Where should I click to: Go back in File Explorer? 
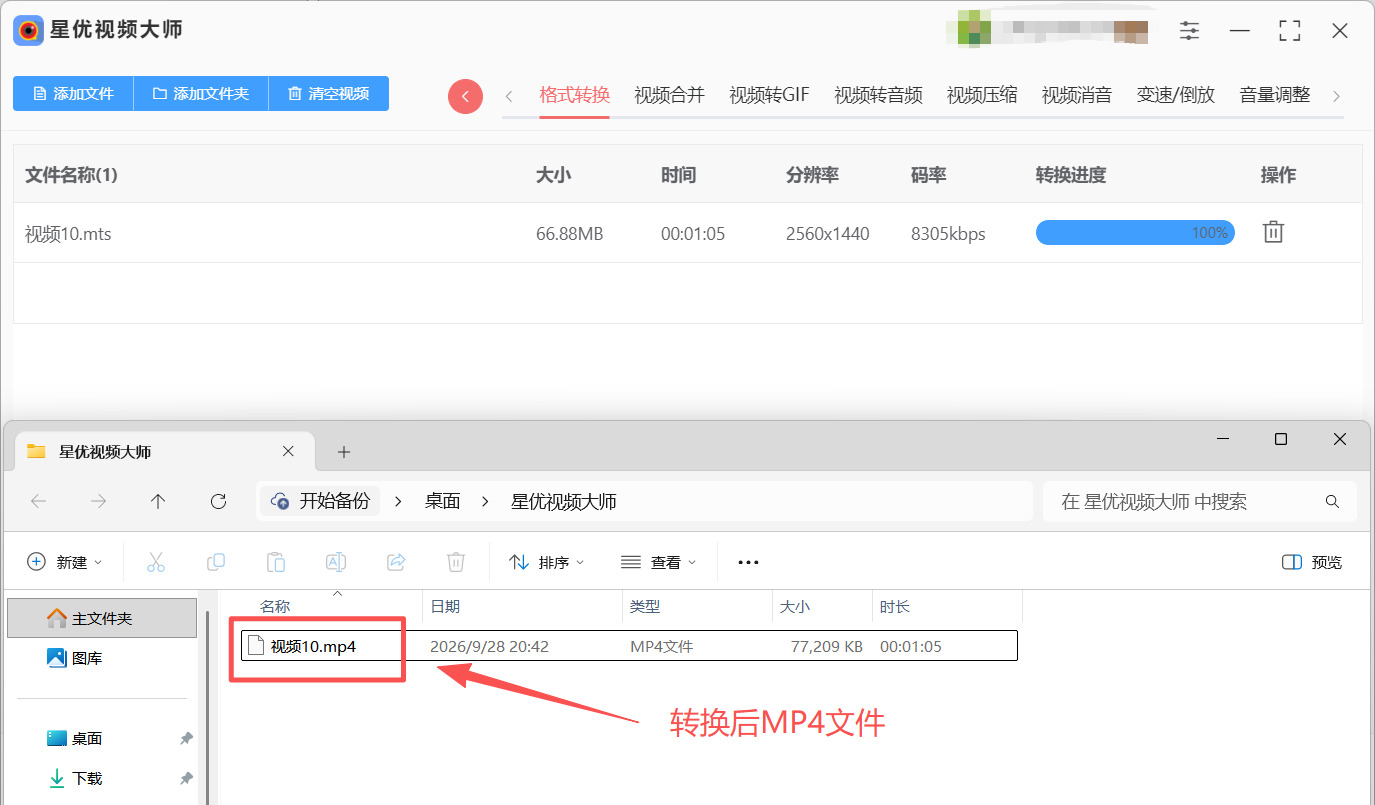point(39,502)
